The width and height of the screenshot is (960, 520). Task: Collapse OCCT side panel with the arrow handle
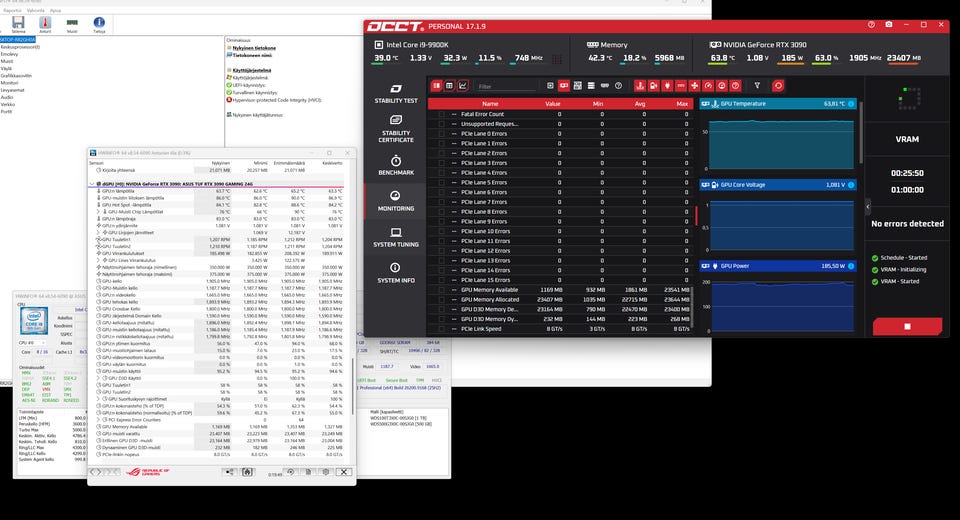pos(868,206)
